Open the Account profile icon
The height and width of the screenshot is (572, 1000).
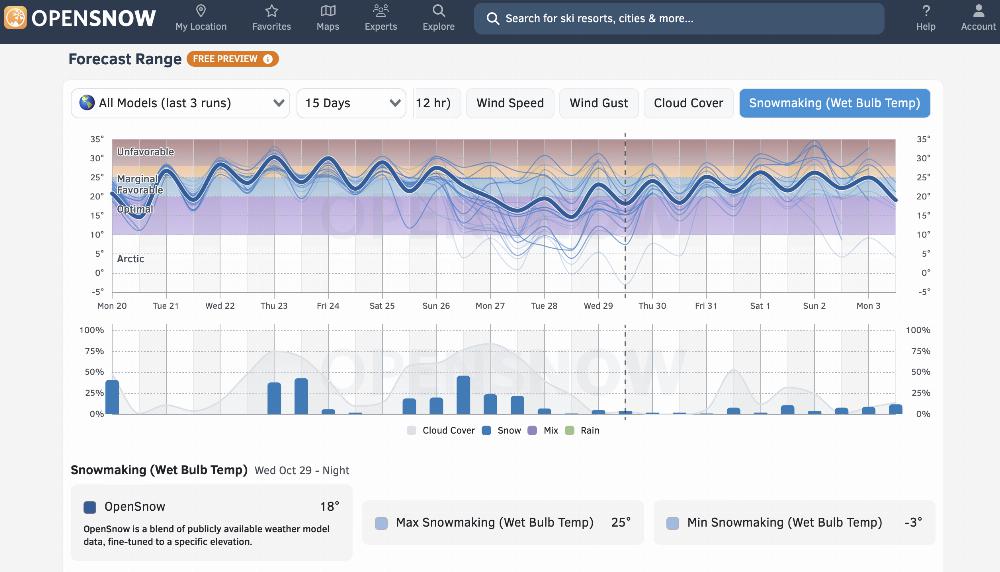coord(978,11)
